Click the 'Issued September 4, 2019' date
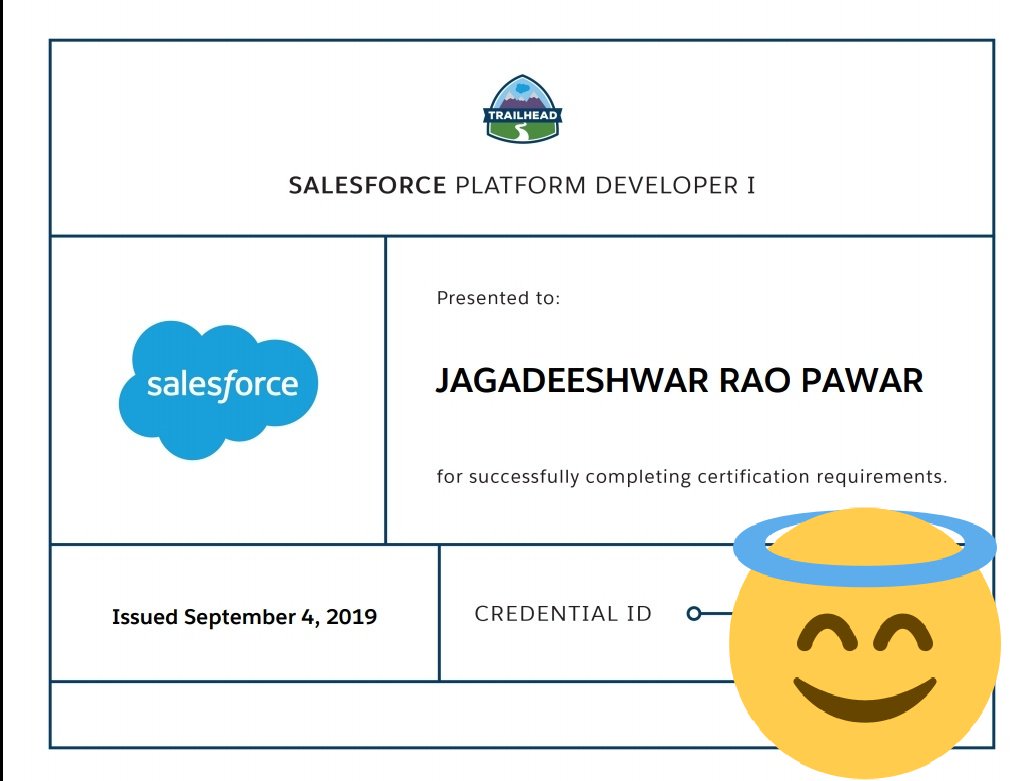The height and width of the screenshot is (781, 1034). 245,617
